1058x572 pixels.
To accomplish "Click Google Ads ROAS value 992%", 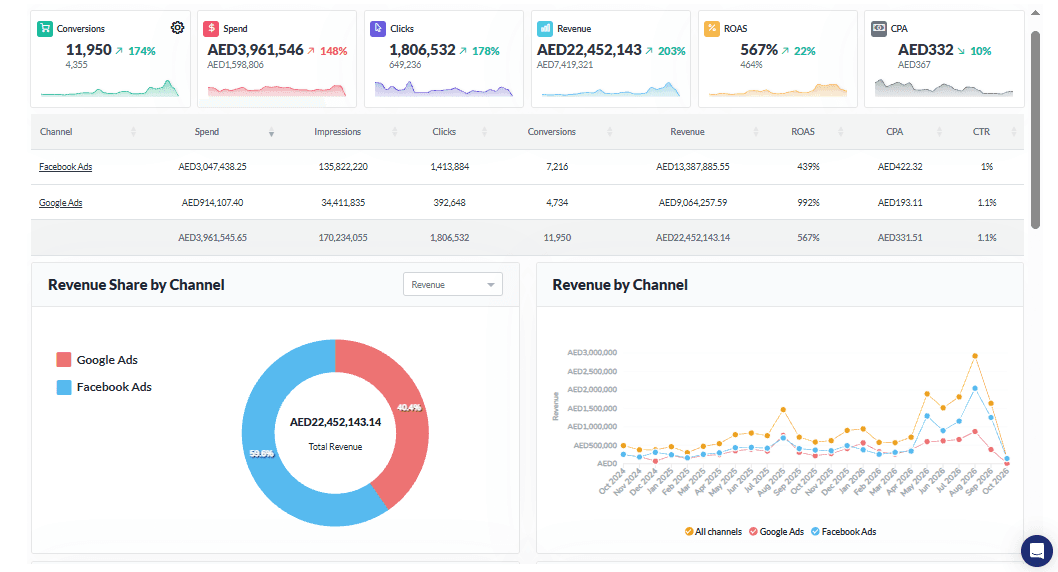I will pos(808,202).
